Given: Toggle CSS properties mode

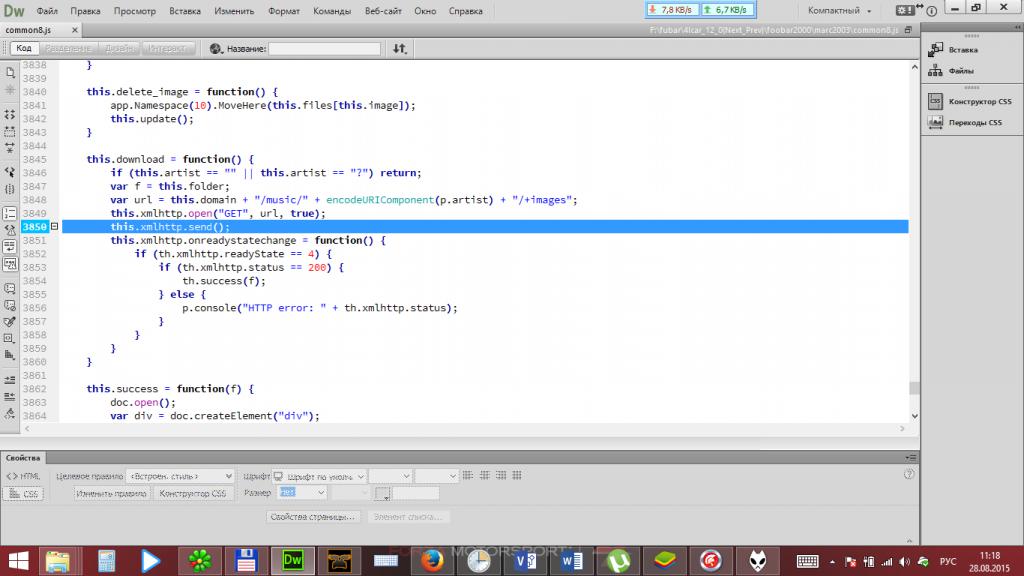Looking at the screenshot, I should (24, 494).
